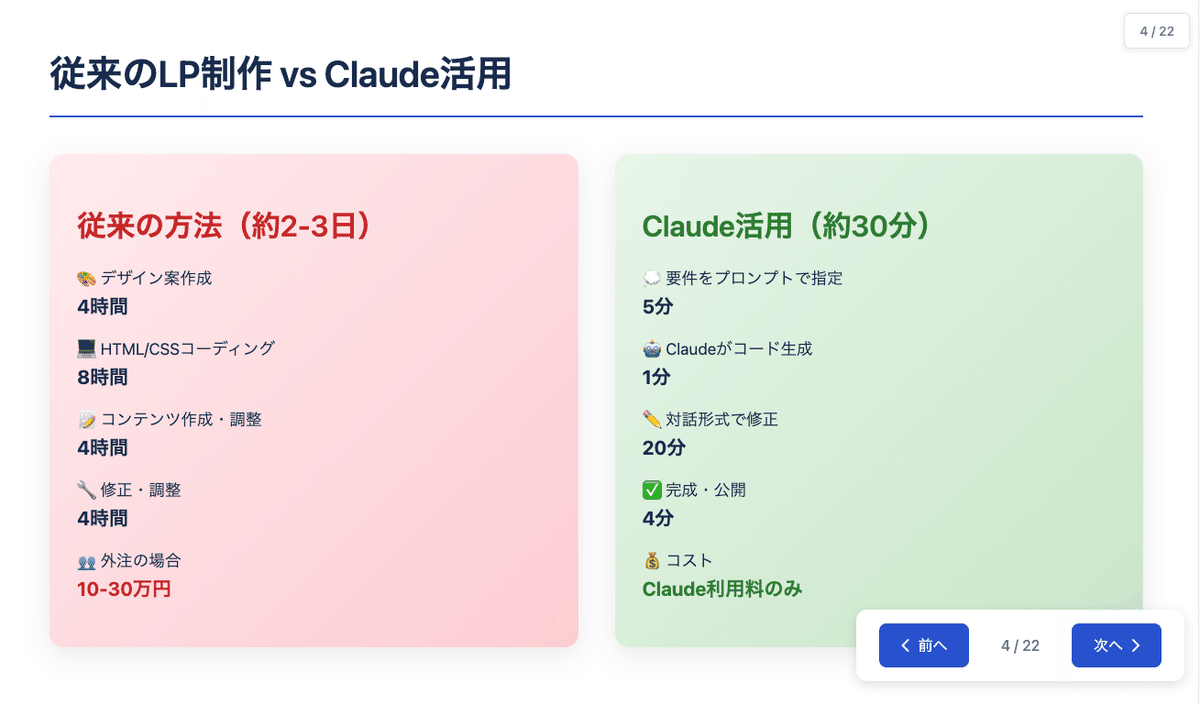
Task: Click the slide title 従来のLP制作 vs Claude活用
Action: (280, 75)
